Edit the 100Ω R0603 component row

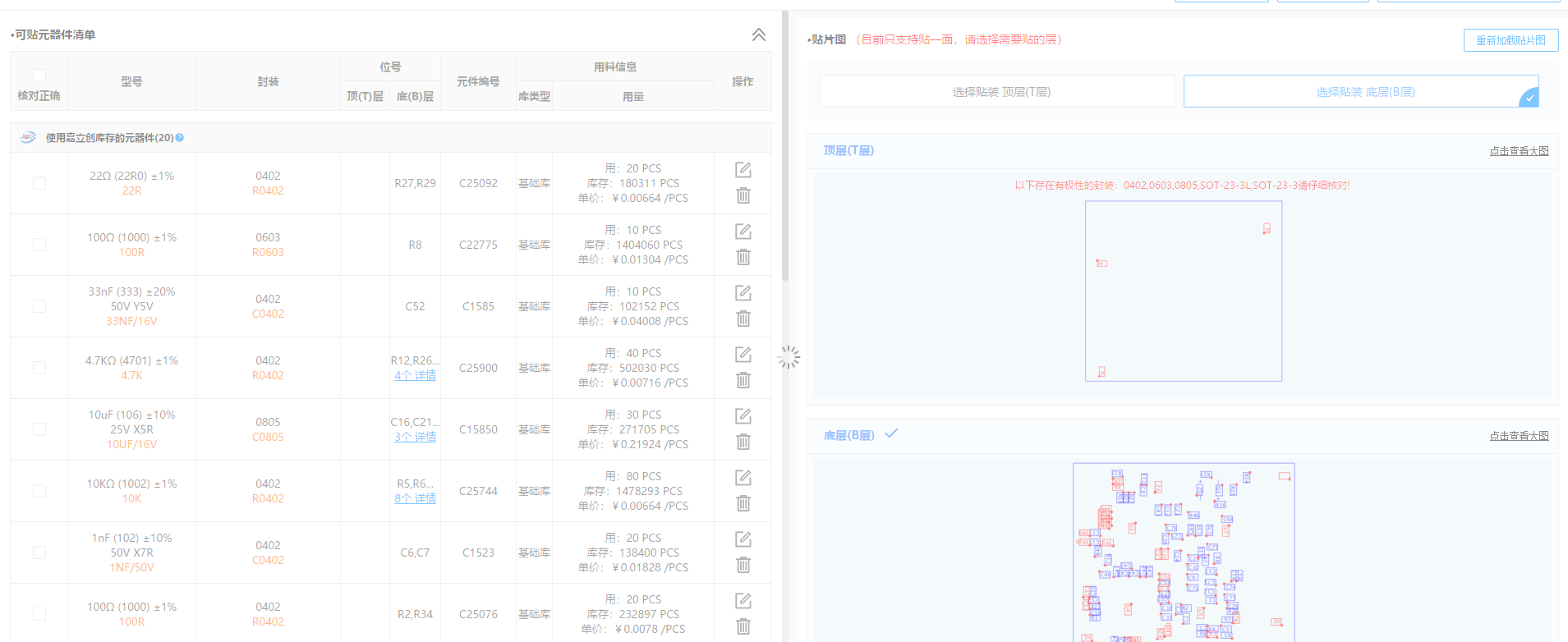point(743,232)
